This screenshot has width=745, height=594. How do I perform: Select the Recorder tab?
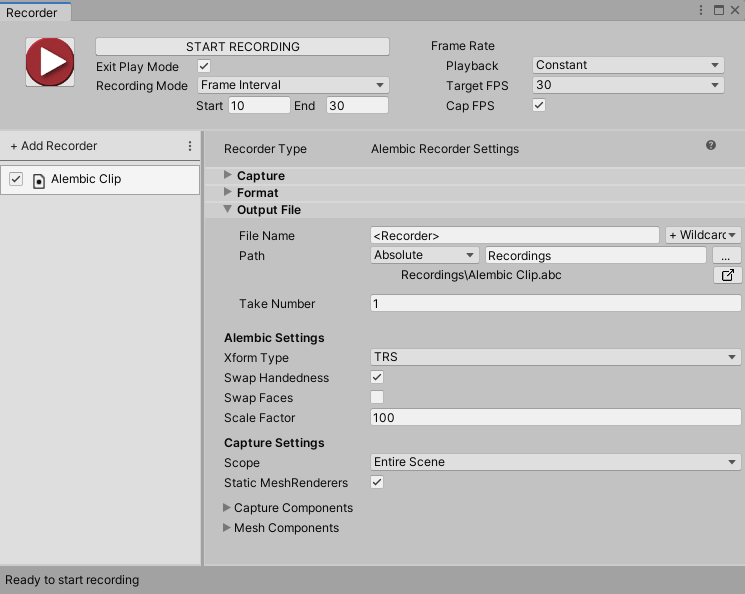pos(32,13)
